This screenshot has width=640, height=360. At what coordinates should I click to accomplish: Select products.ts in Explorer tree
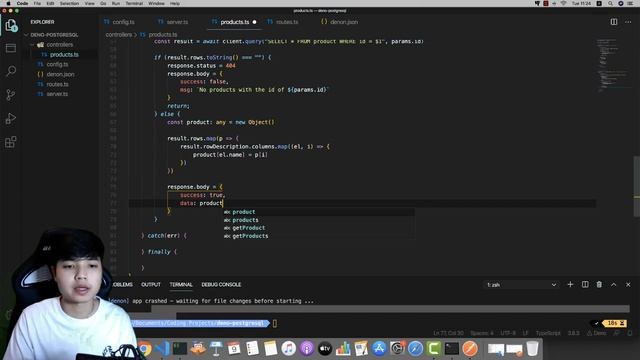(x=64, y=54)
